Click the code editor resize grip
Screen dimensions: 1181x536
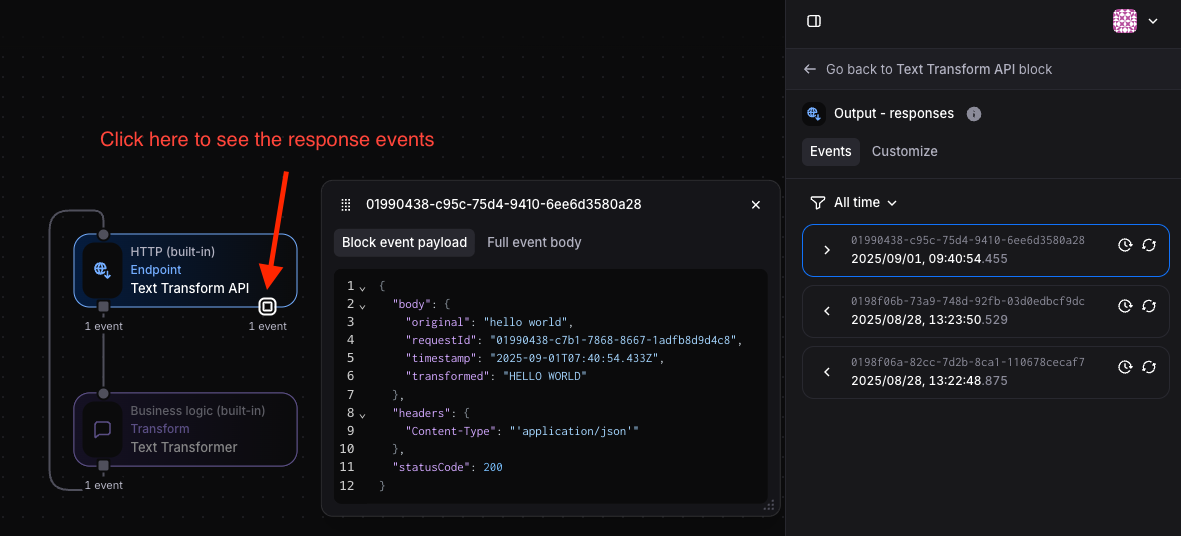(770, 505)
